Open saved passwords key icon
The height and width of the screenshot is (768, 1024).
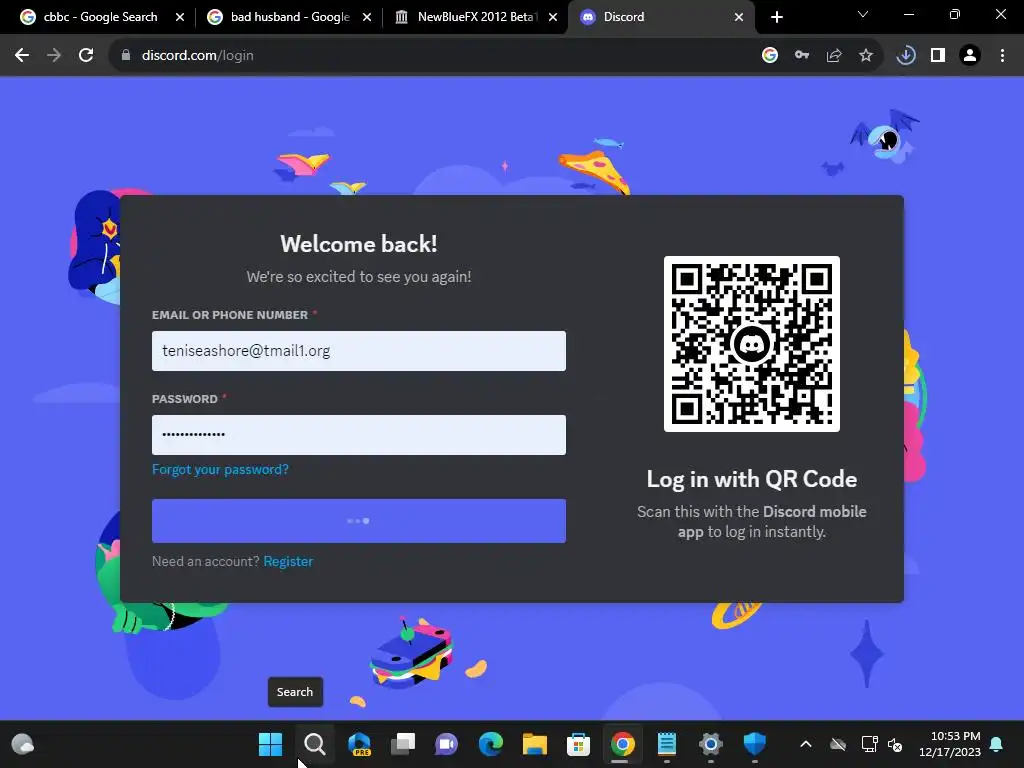point(802,56)
